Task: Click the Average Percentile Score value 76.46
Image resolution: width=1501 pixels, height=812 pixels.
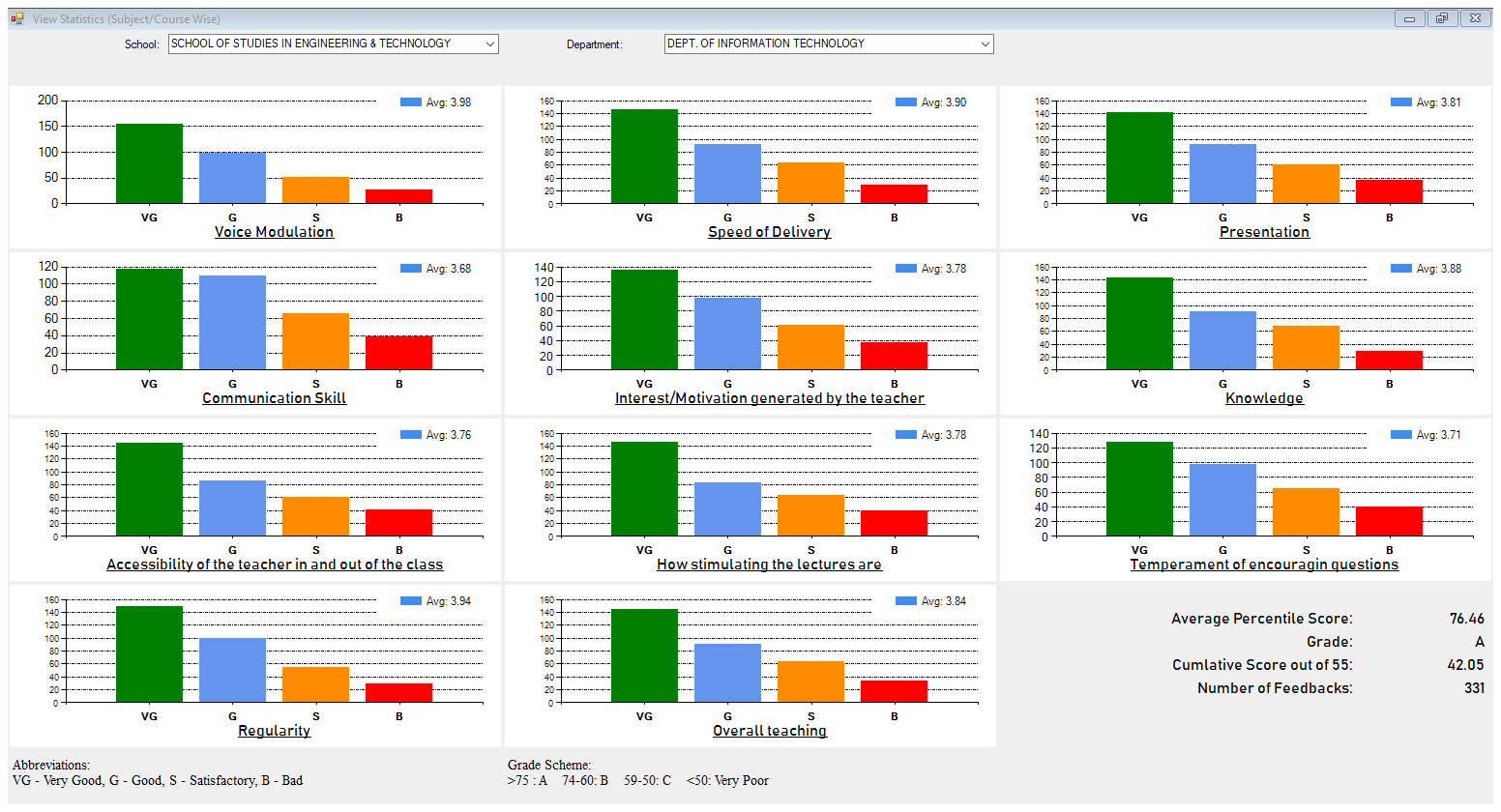Action: pos(1466,619)
